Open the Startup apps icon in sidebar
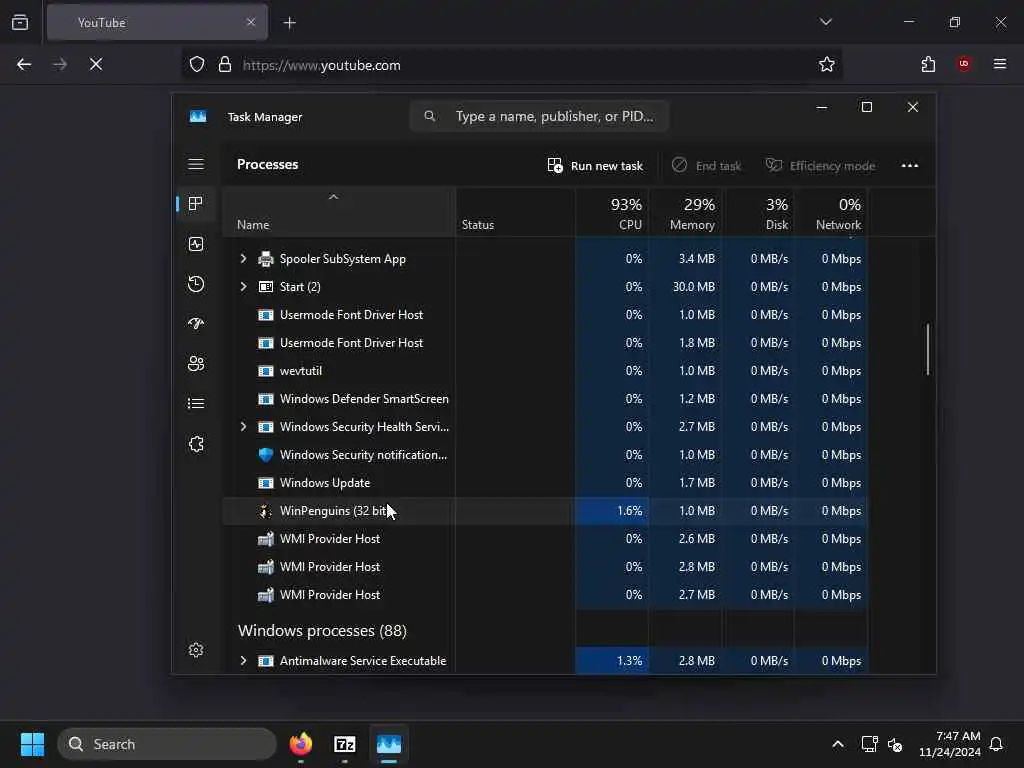 196,324
